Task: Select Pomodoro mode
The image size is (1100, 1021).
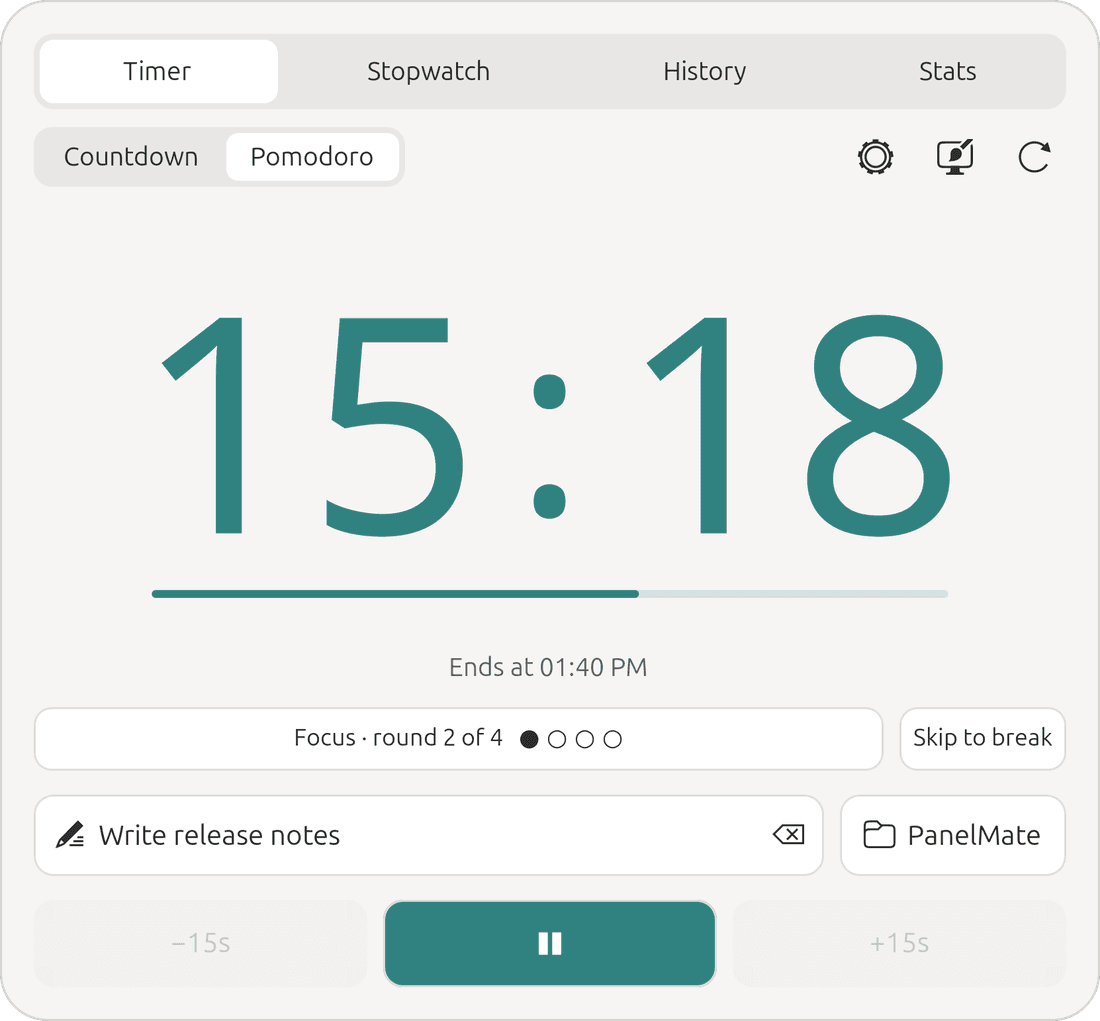Action: tap(312, 156)
